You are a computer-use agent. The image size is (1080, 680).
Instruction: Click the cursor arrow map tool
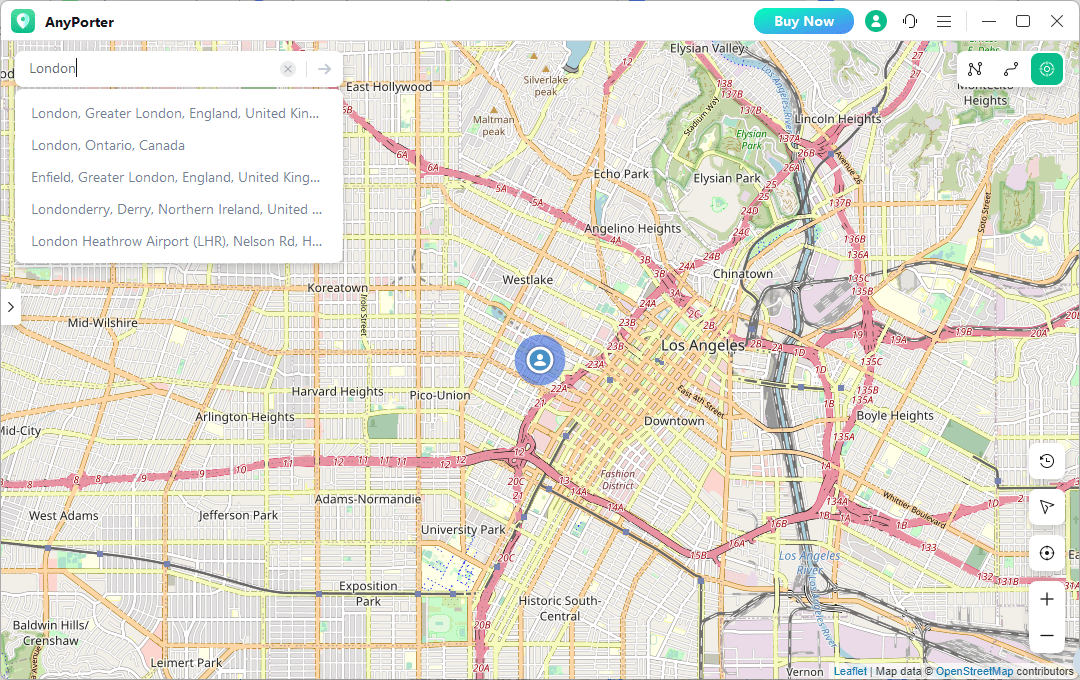(1046, 507)
